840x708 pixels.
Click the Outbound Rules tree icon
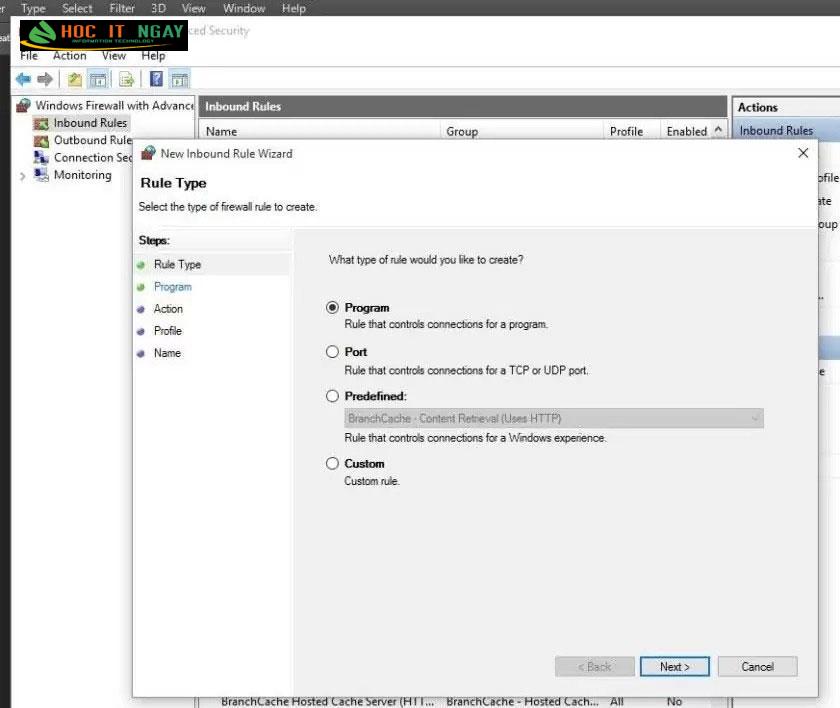coord(41,141)
